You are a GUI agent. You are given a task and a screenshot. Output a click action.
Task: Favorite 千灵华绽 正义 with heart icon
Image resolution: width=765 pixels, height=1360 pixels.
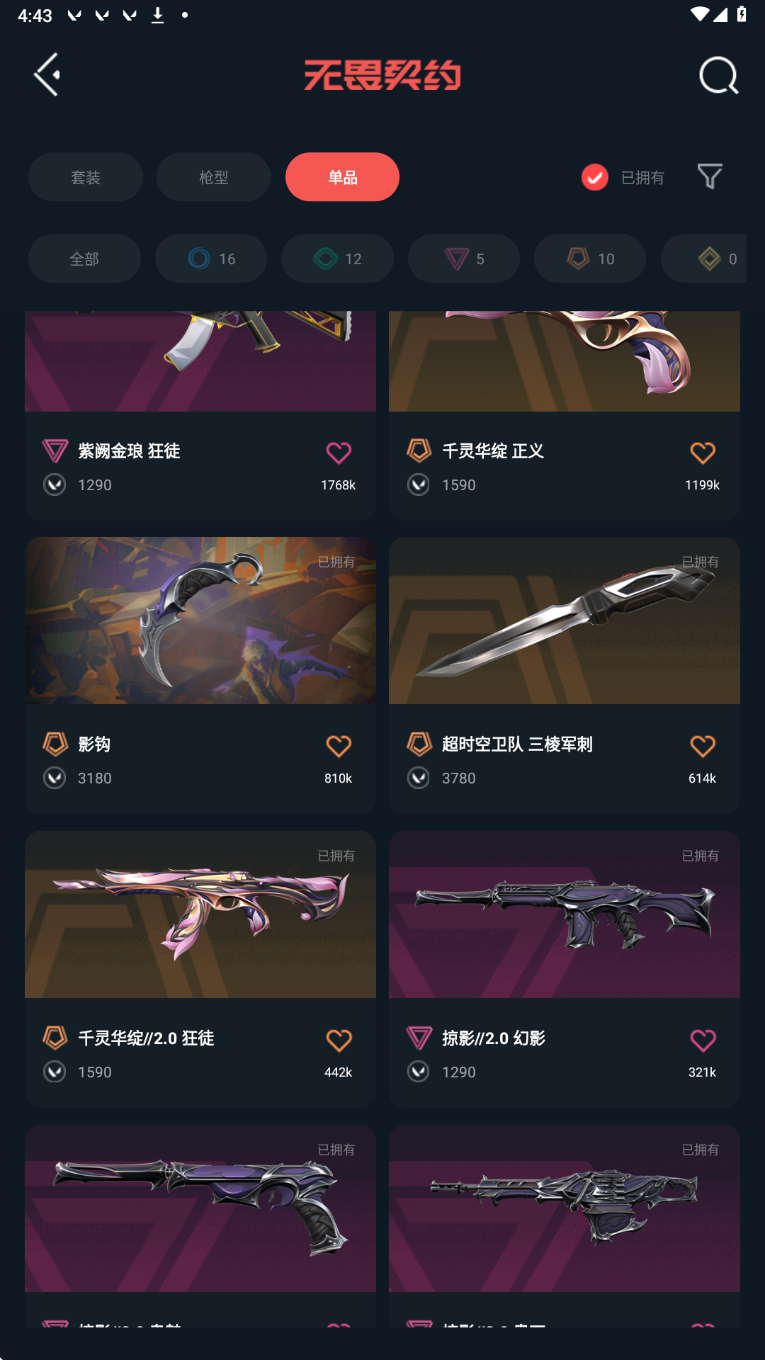(703, 453)
